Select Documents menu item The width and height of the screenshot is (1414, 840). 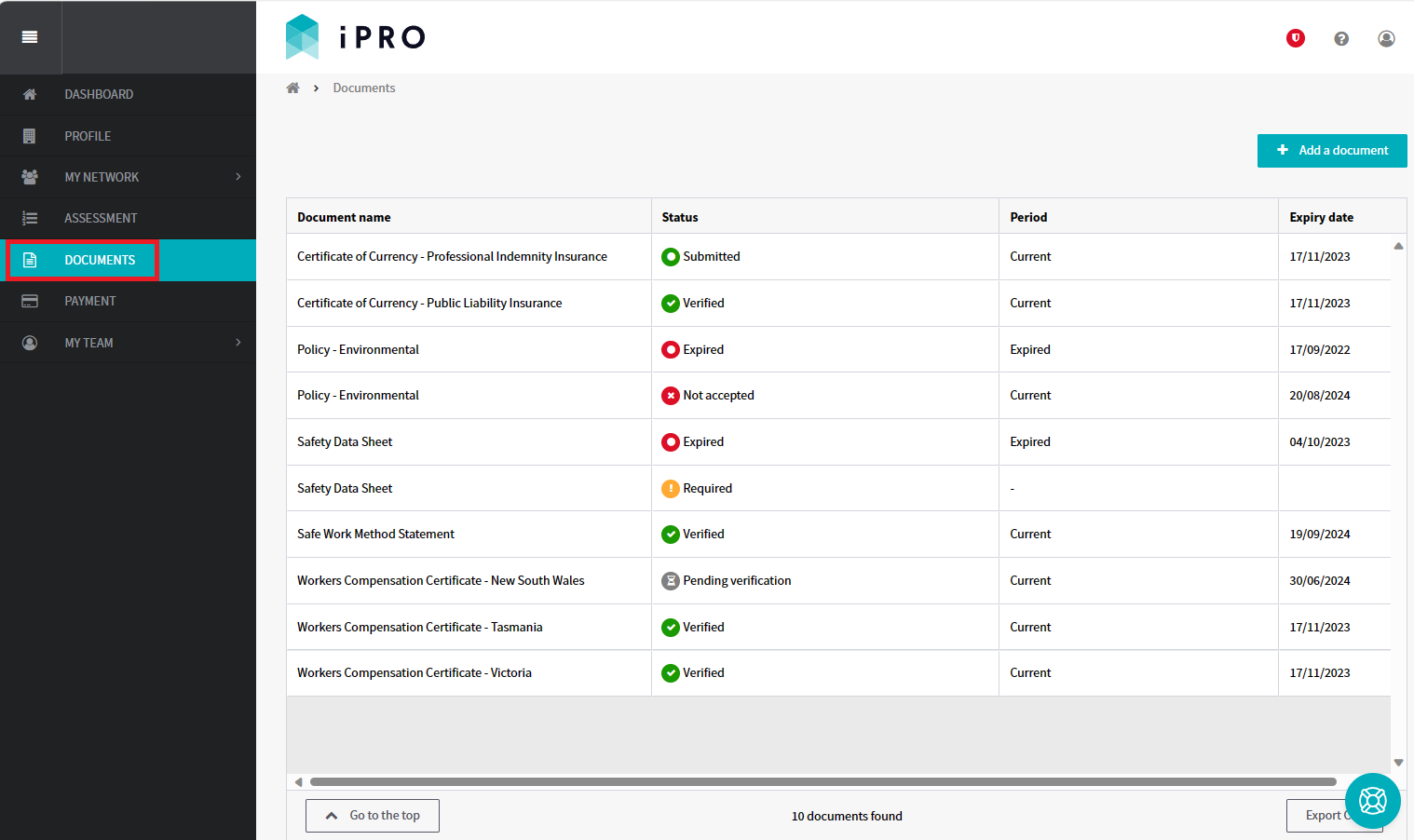point(128,260)
